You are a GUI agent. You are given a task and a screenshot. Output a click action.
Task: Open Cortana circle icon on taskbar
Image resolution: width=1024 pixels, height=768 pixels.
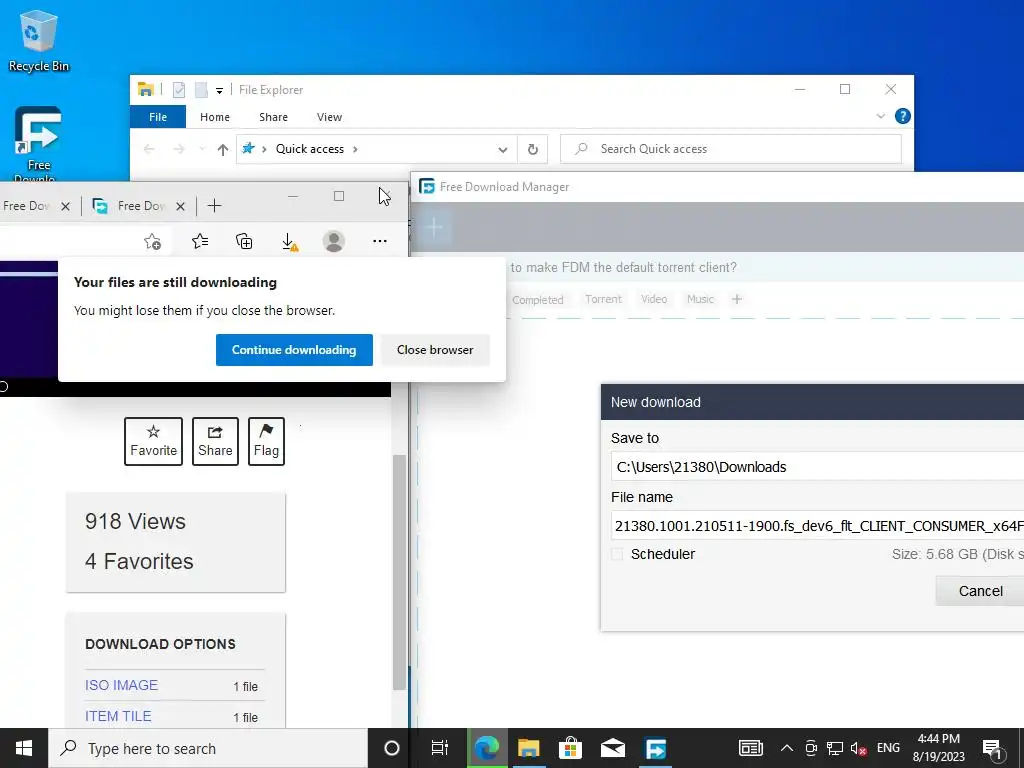(x=392, y=748)
